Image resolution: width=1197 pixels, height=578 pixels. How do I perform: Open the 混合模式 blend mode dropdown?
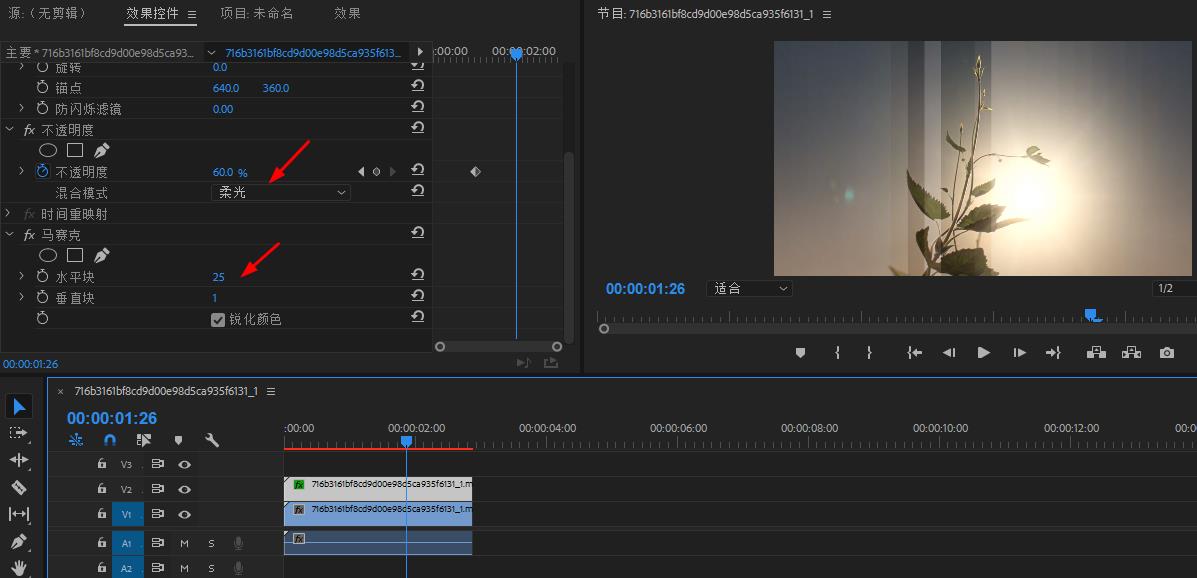pos(282,192)
